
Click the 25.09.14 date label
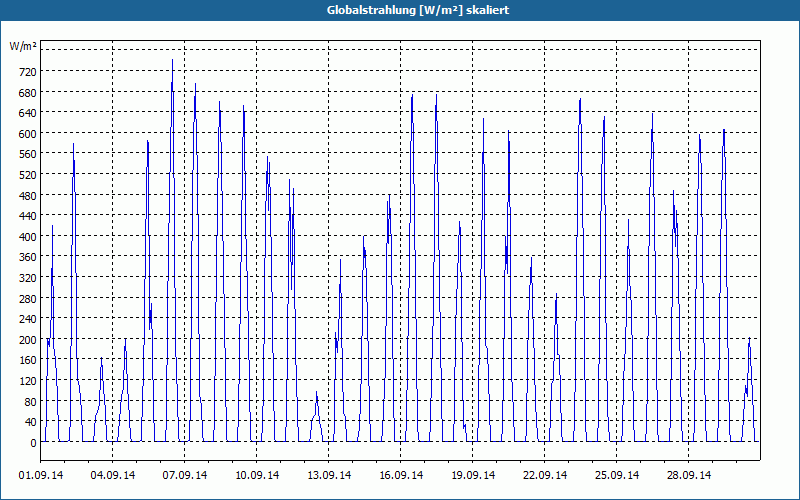click(616, 475)
